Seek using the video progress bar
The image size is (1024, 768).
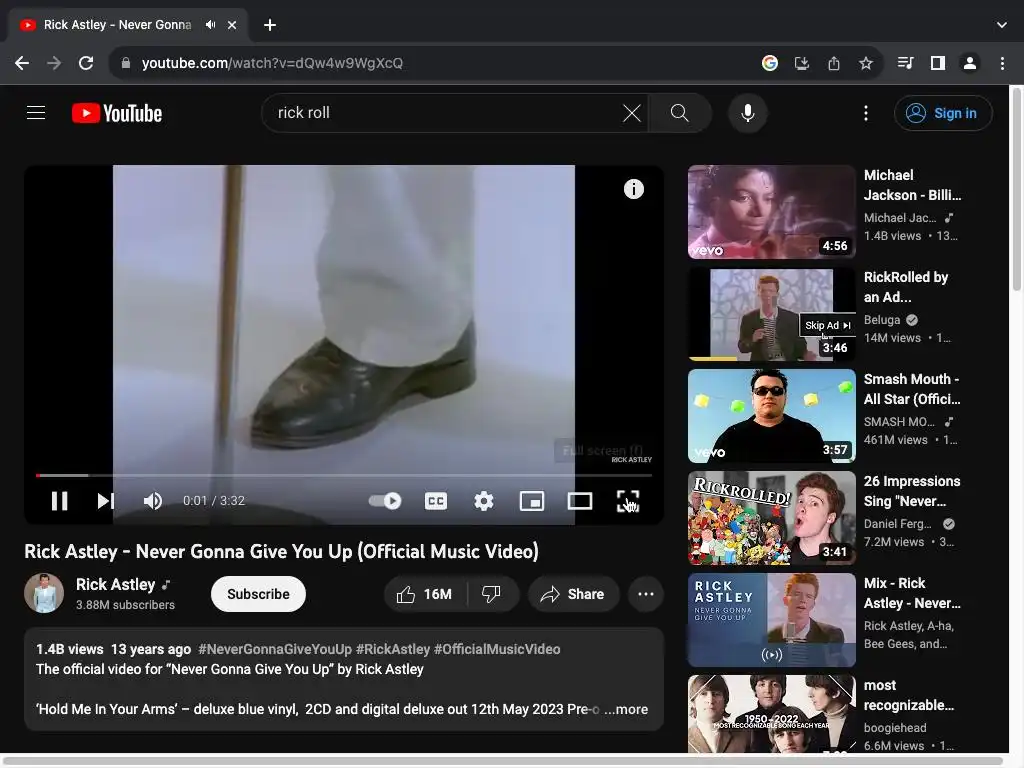pos(344,475)
